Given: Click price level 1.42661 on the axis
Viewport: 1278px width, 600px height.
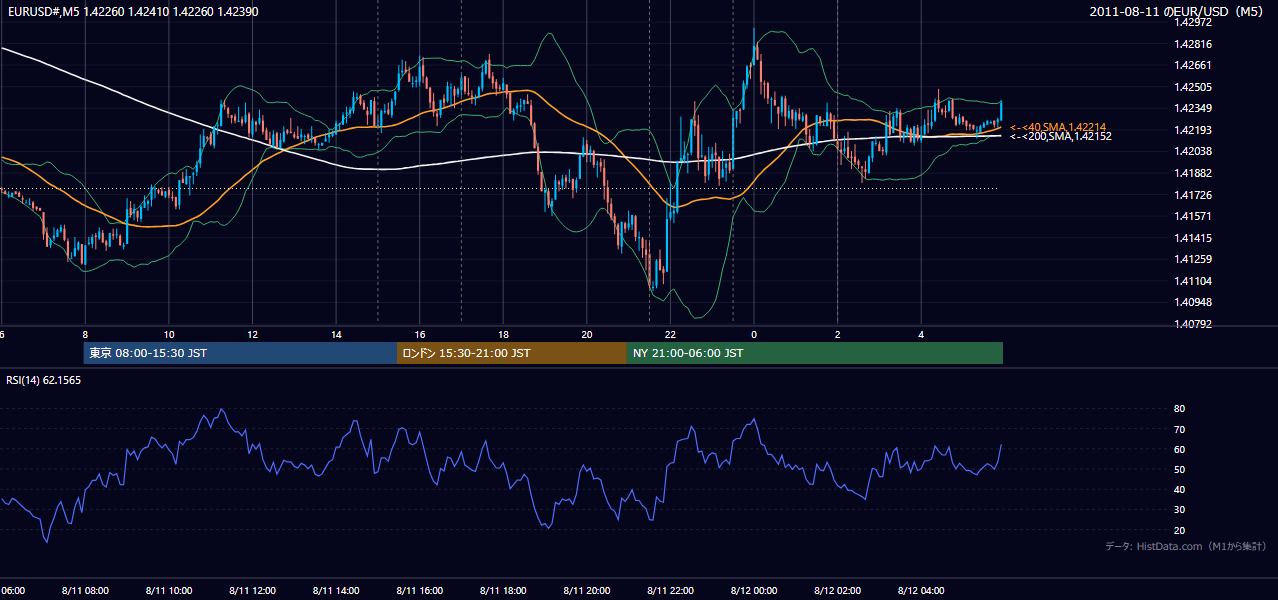Looking at the screenshot, I should 1193,65.
